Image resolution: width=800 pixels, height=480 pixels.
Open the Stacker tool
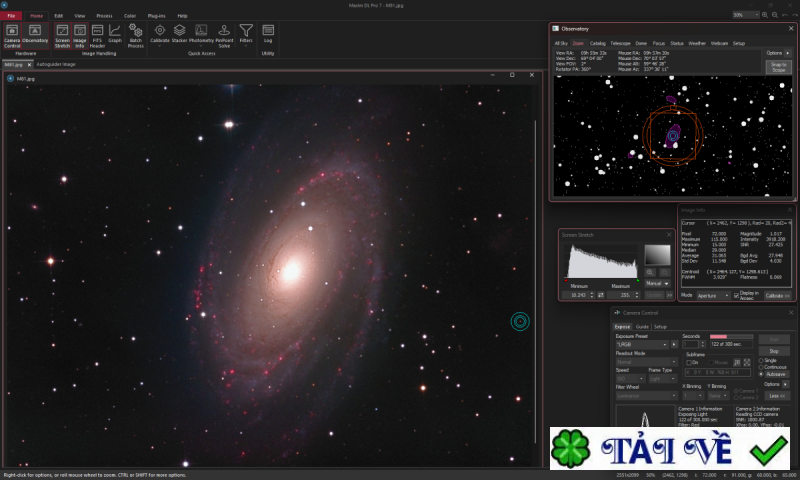(x=179, y=34)
